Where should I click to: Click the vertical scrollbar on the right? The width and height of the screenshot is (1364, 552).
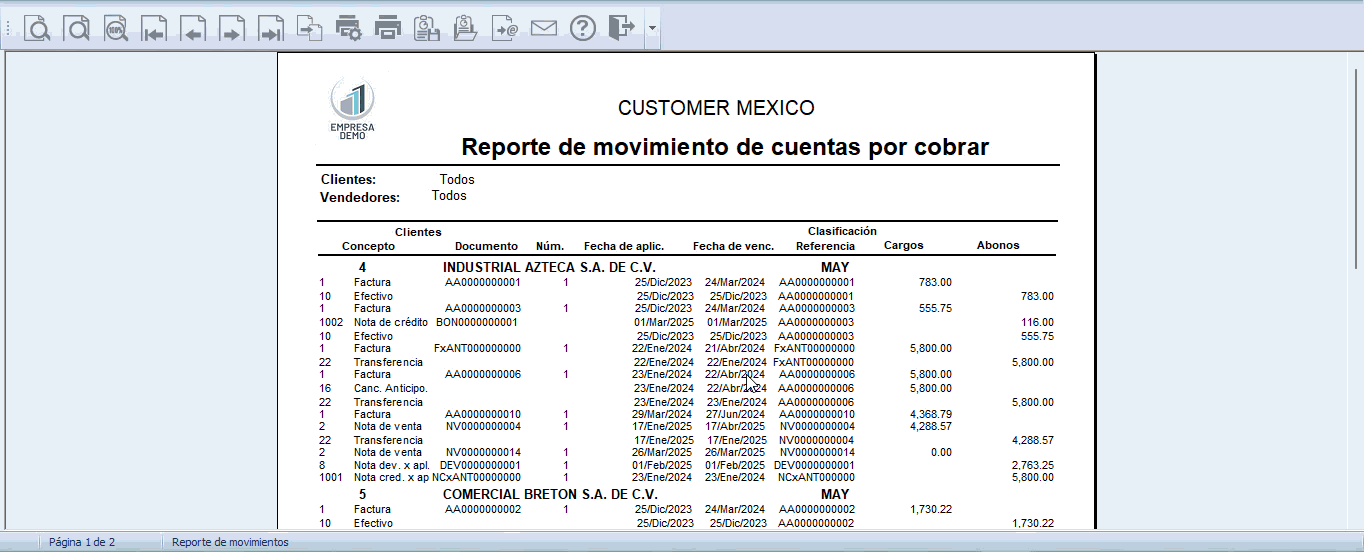[x=1355, y=288]
